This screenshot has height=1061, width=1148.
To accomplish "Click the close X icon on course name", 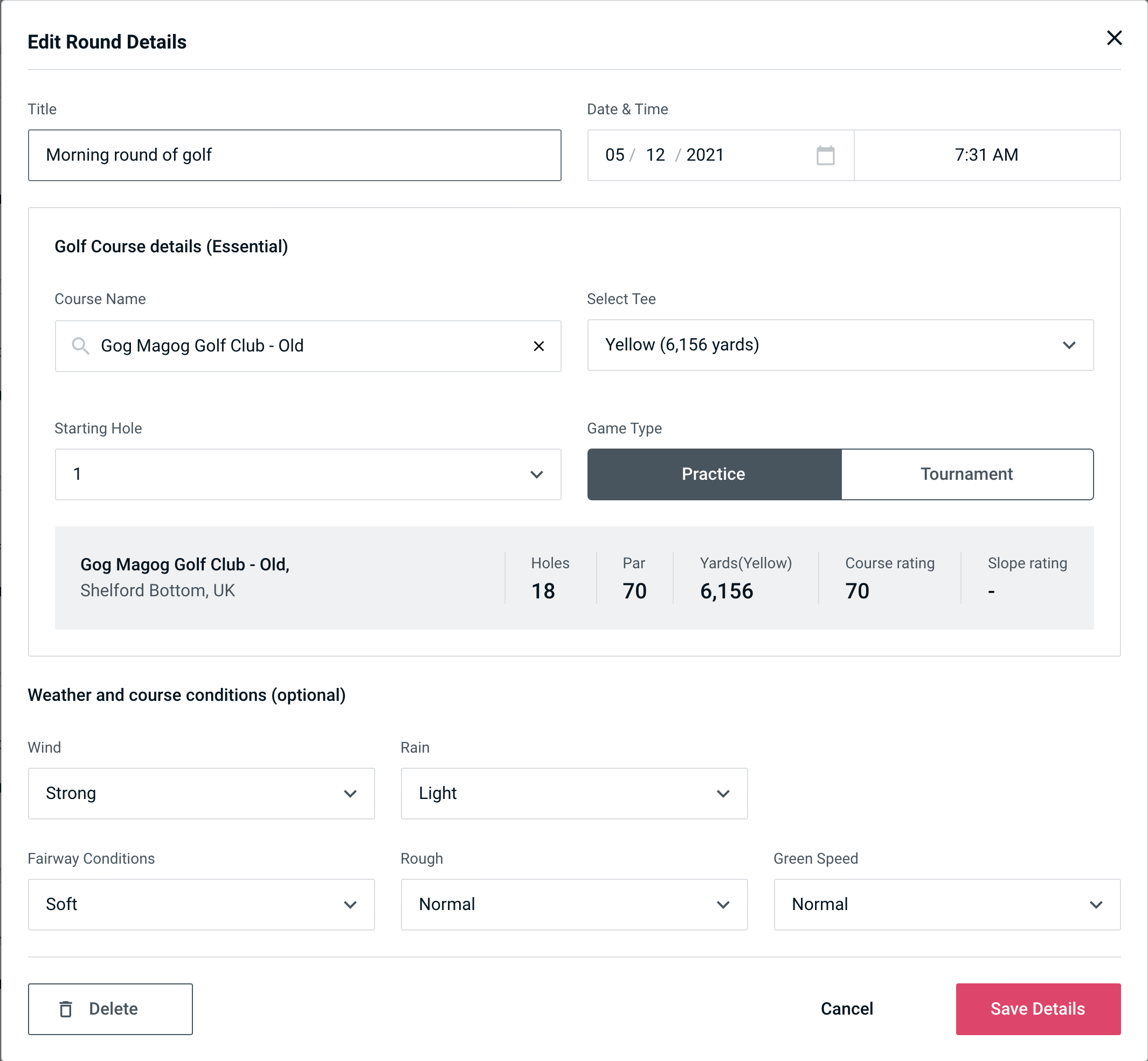I will click(x=540, y=345).
